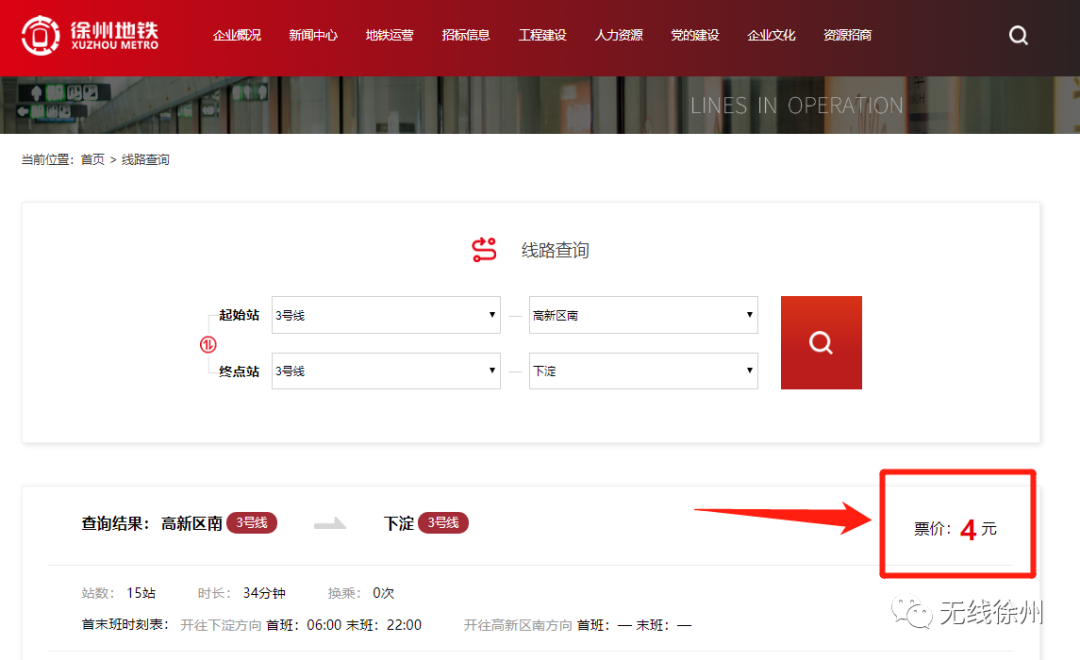Expand the start station line dropdown
This screenshot has height=660, width=1080.
(386, 315)
